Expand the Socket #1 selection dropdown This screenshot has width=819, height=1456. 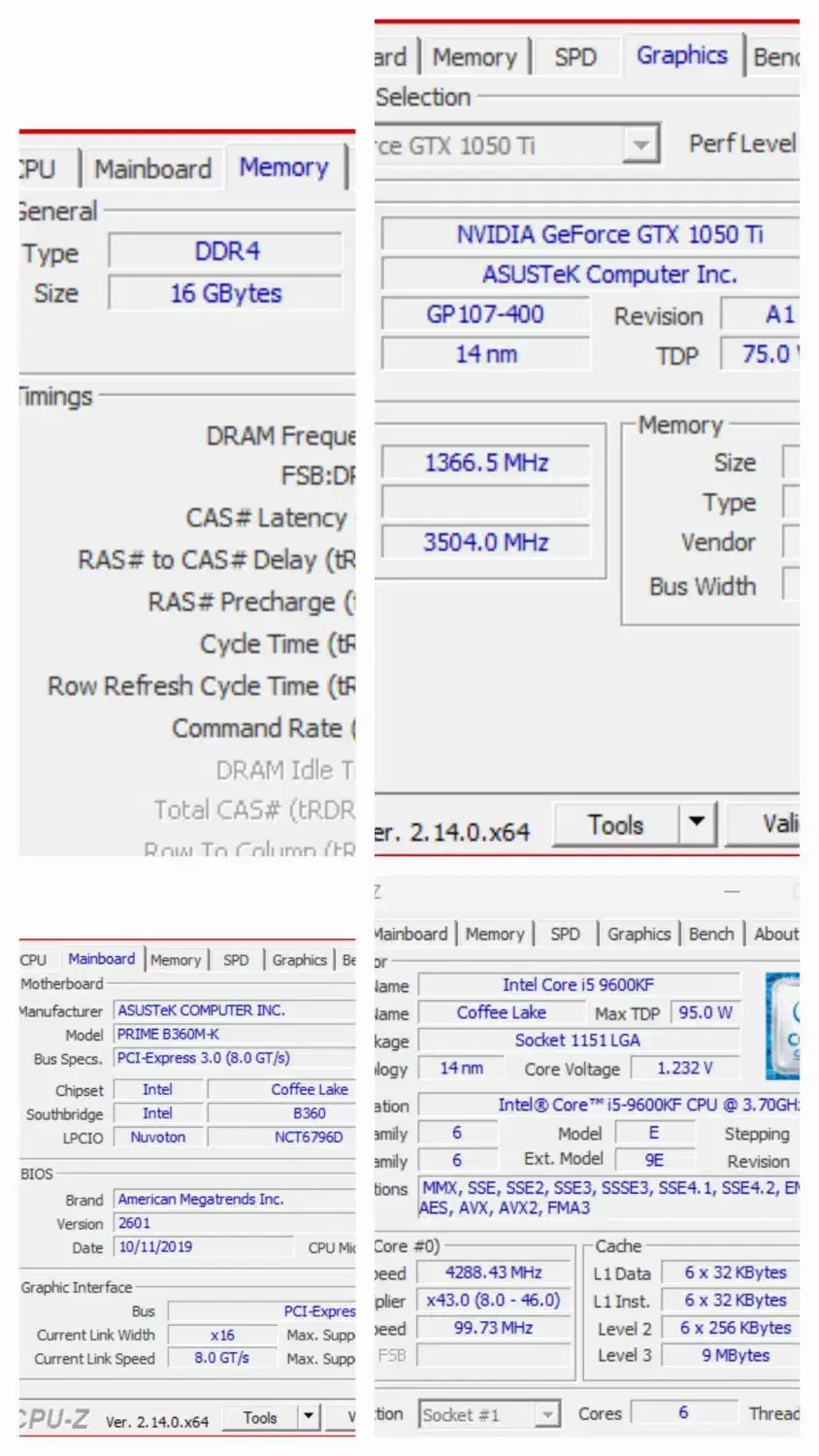click(x=547, y=1414)
